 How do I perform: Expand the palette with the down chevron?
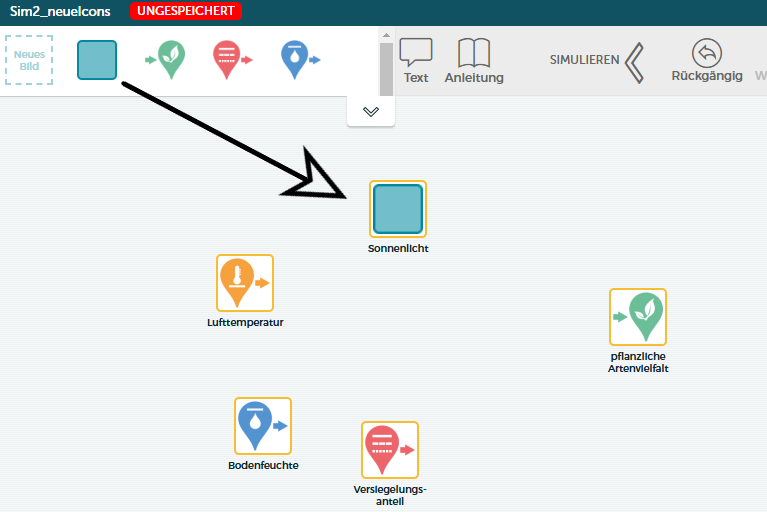pyautogui.click(x=371, y=112)
